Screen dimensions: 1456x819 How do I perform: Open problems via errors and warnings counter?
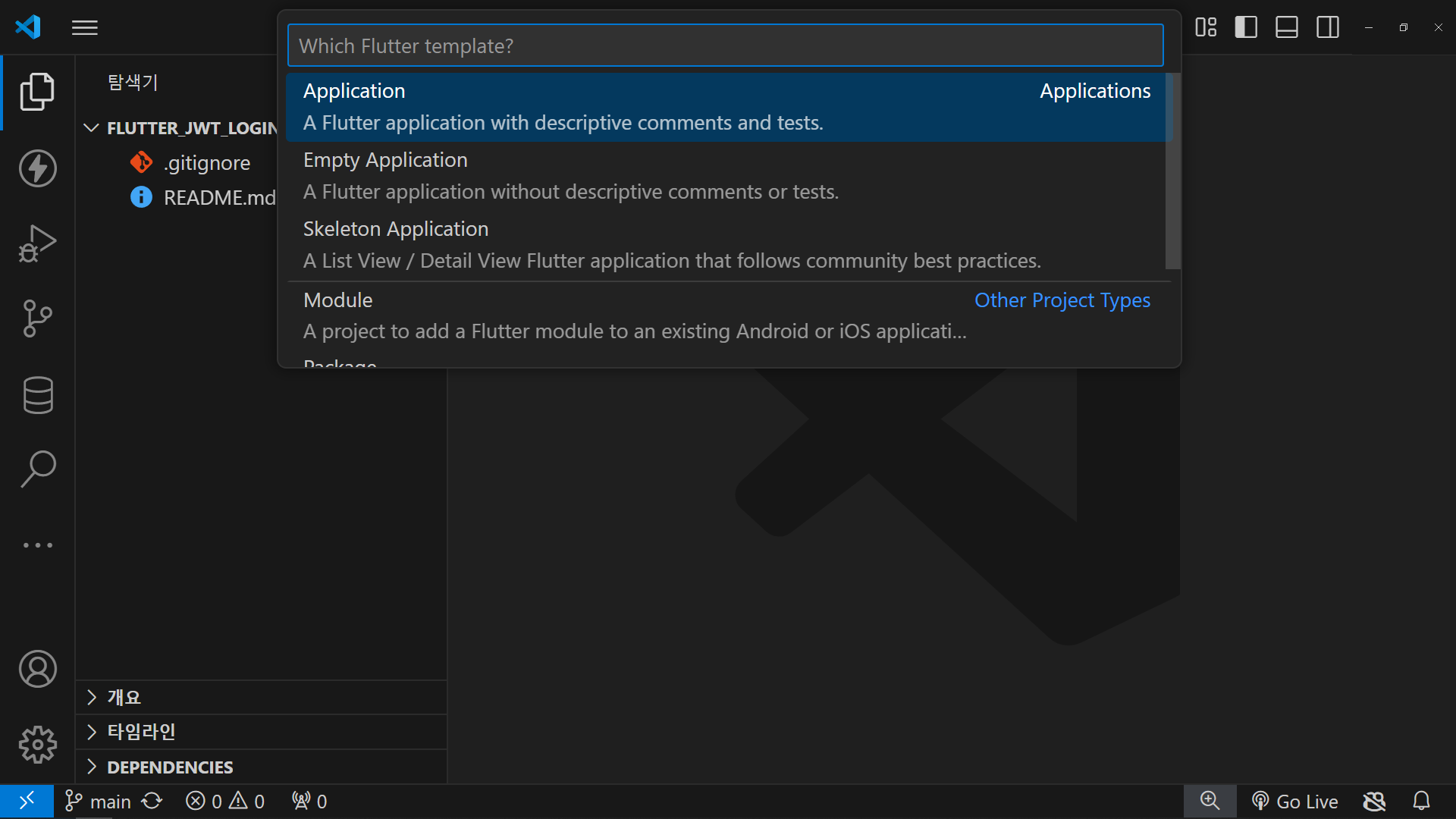225,802
